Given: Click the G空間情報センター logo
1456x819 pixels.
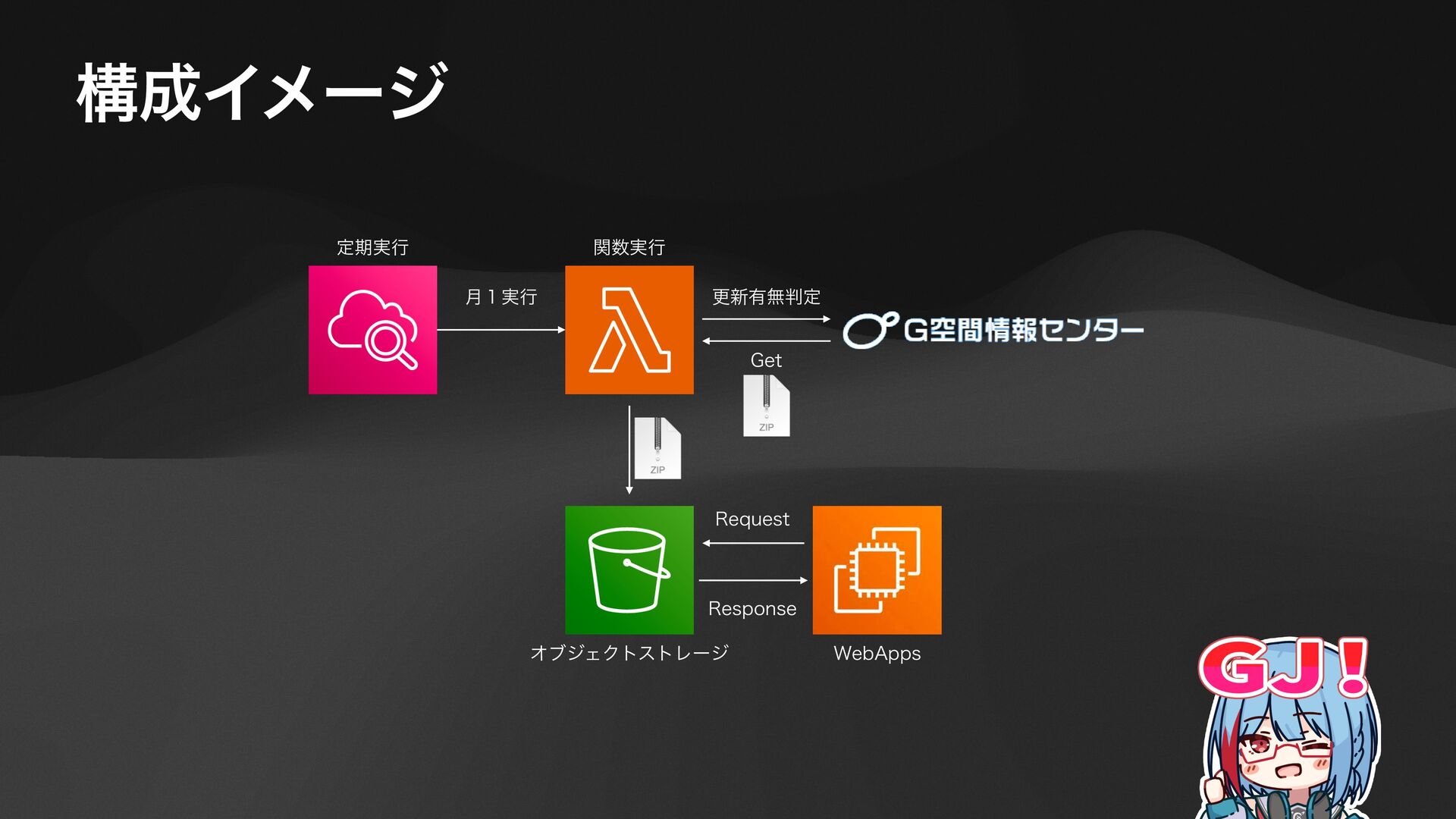Looking at the screenshot, I should pos(993,330).
